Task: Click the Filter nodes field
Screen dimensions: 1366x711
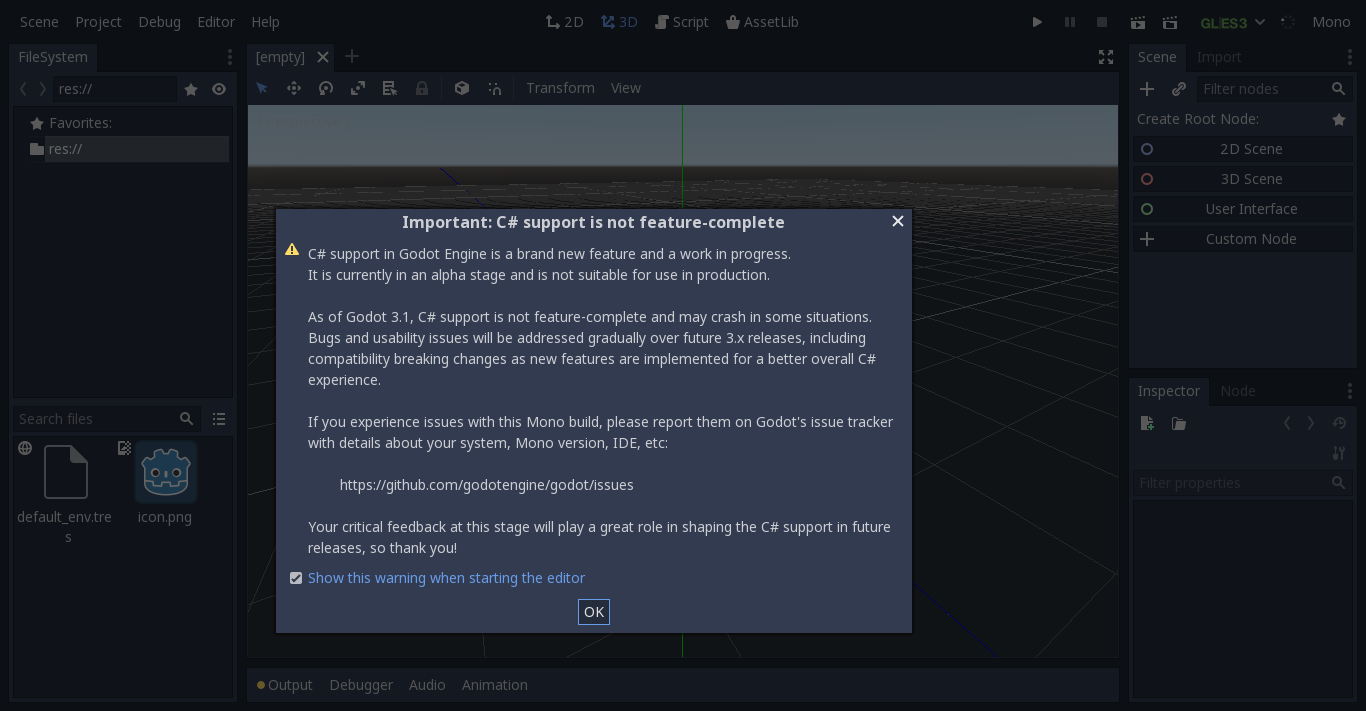Action: click(x=1275, y=89)
